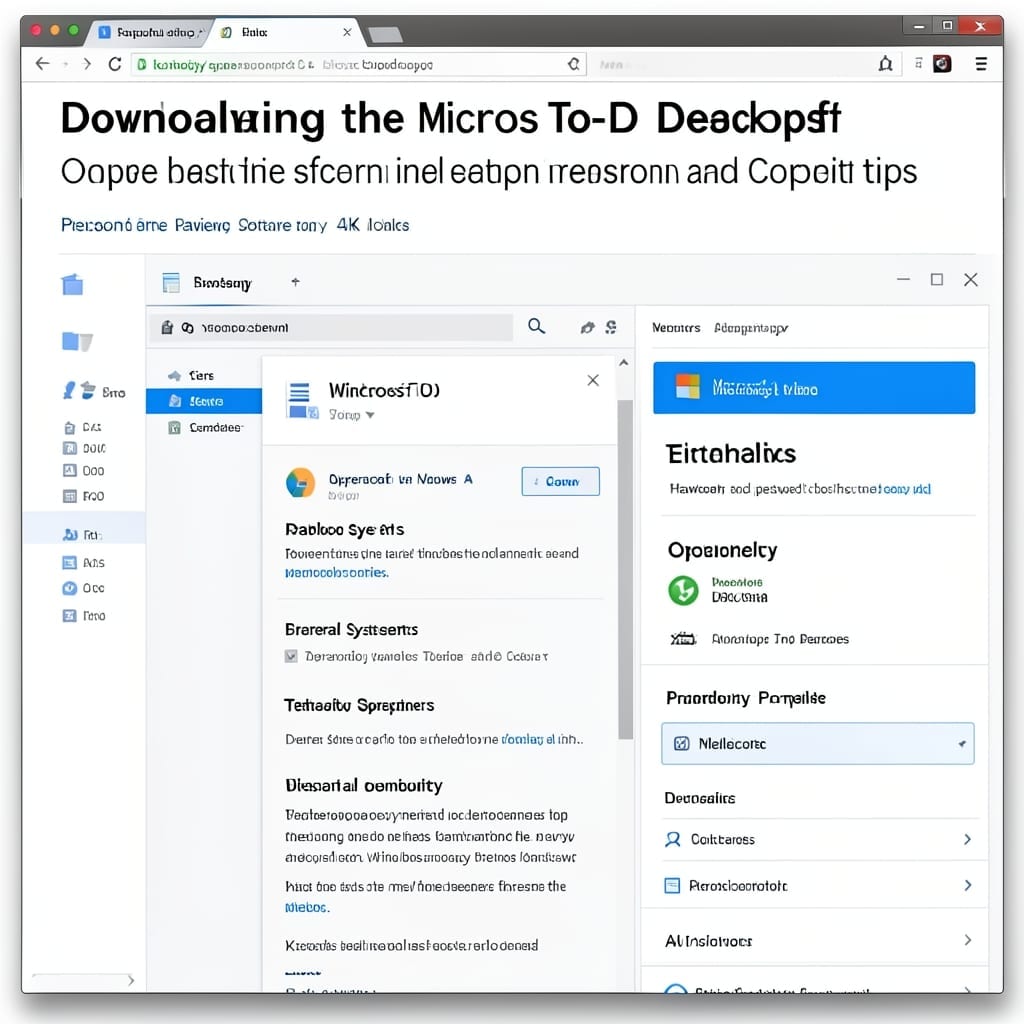Open the 'Oco' clock sidebar item
The image size is (1024, 1024).
[x=83, y=588]
